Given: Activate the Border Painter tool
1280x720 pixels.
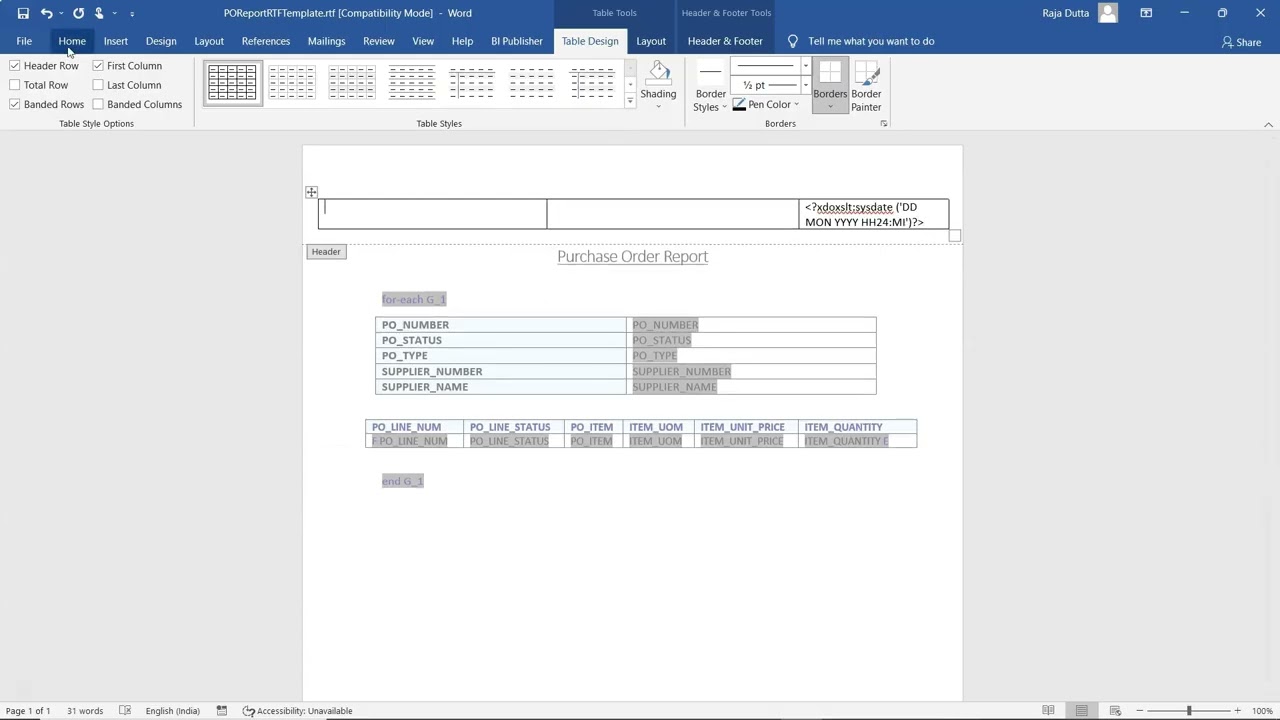Looking at the screenshot, I should click(x=866, y=86).
